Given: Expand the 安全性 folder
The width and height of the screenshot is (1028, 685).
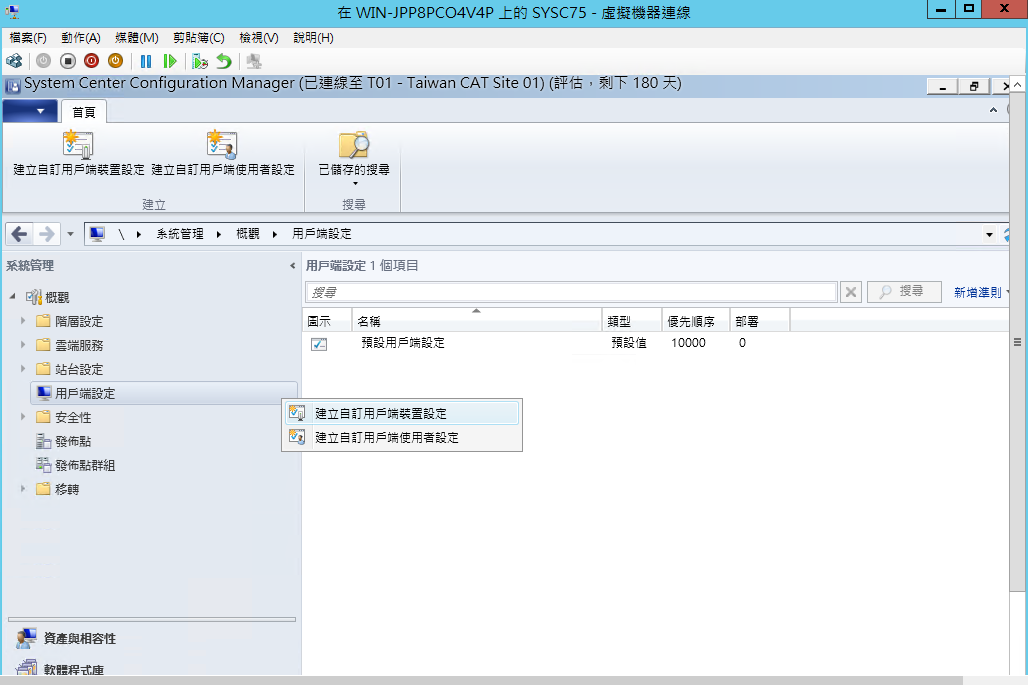Looking at the screenshot, I should (23, 416).
